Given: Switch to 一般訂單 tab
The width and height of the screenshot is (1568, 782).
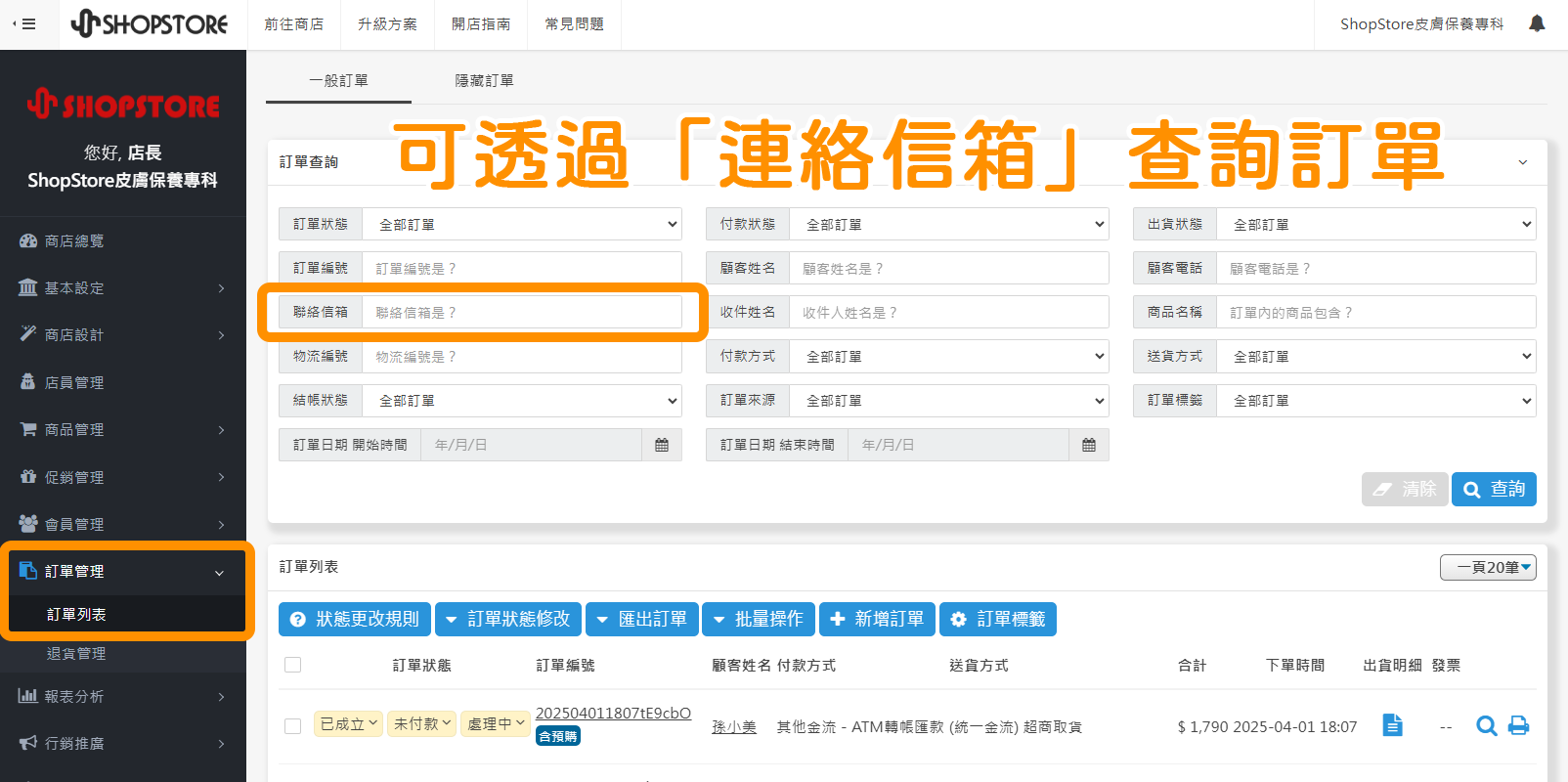Looking at the screenshot, I should point(338,80).
